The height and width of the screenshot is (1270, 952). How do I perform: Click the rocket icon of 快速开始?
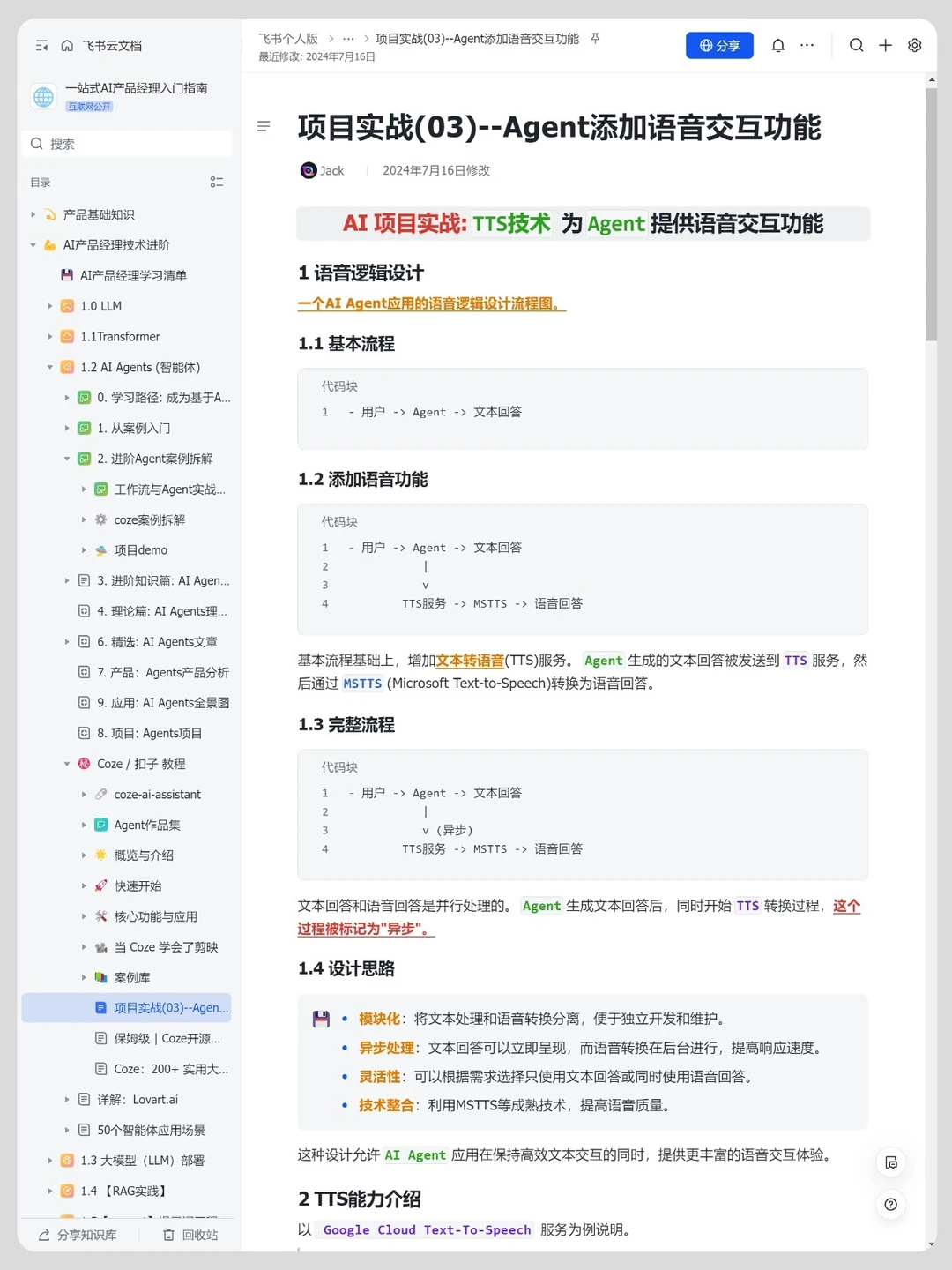point(100,885)
